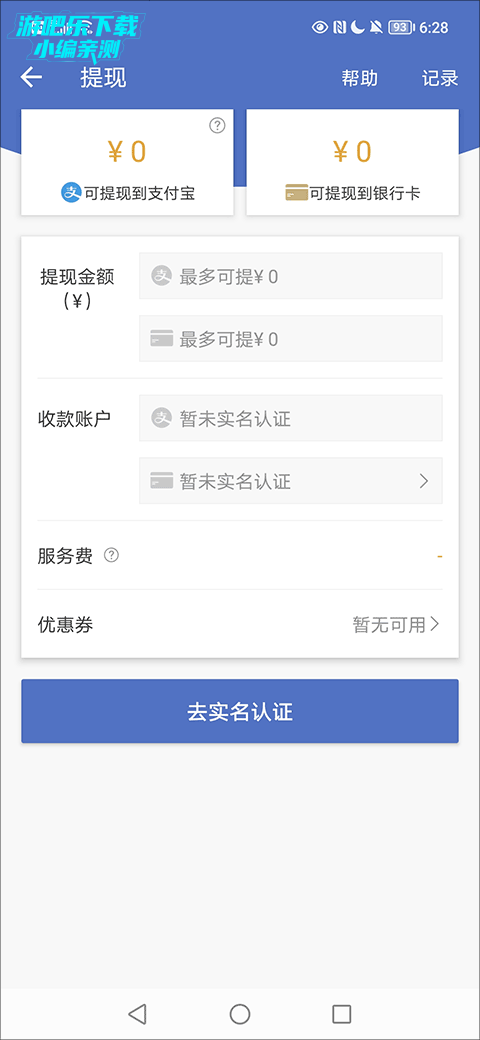
Task: Tap the grey Alipay icon in the amount field
Action: pyautogui.click(x=161, y=276)
